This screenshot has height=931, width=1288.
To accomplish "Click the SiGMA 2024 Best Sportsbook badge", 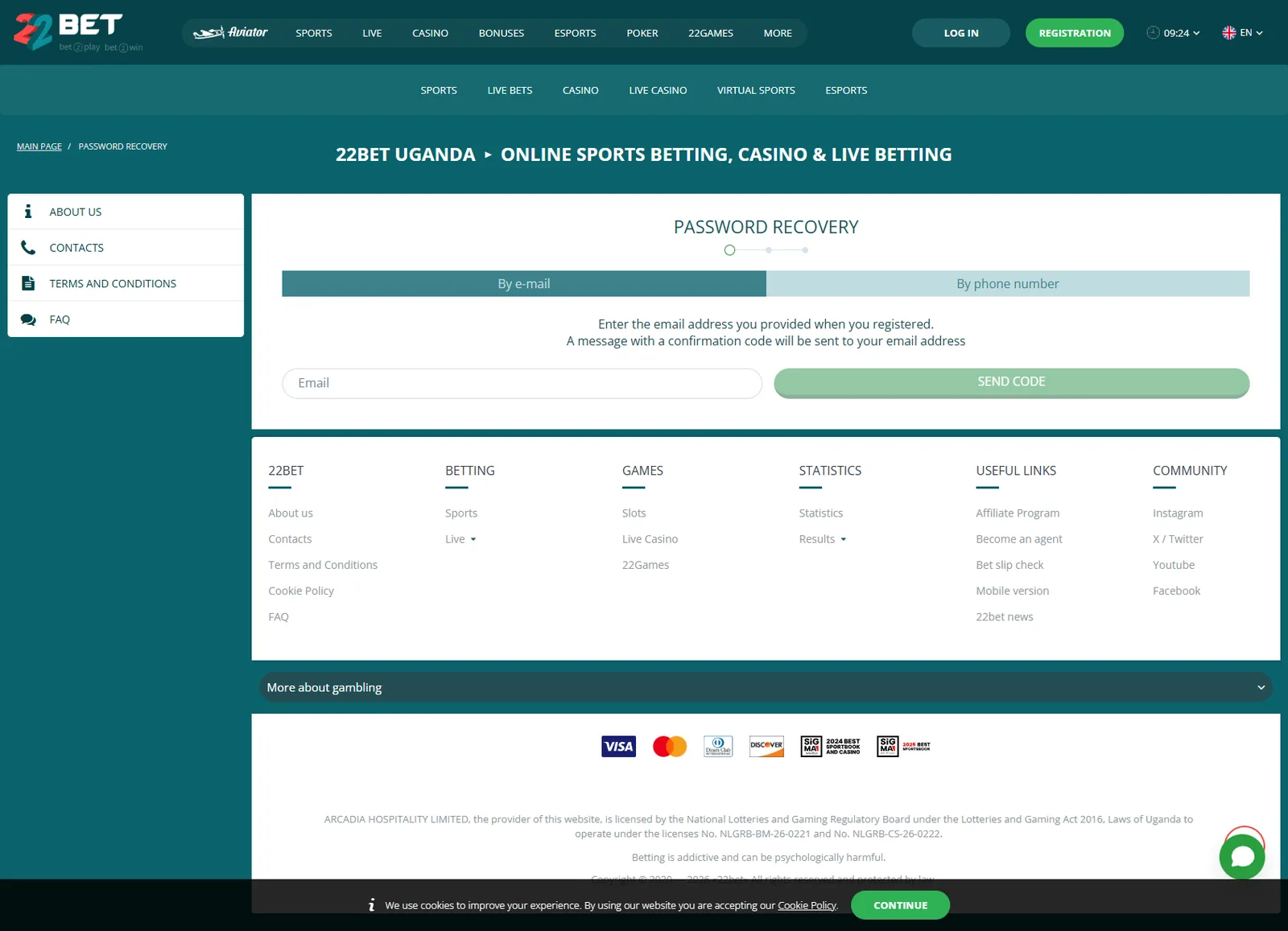I will (831, 747).
